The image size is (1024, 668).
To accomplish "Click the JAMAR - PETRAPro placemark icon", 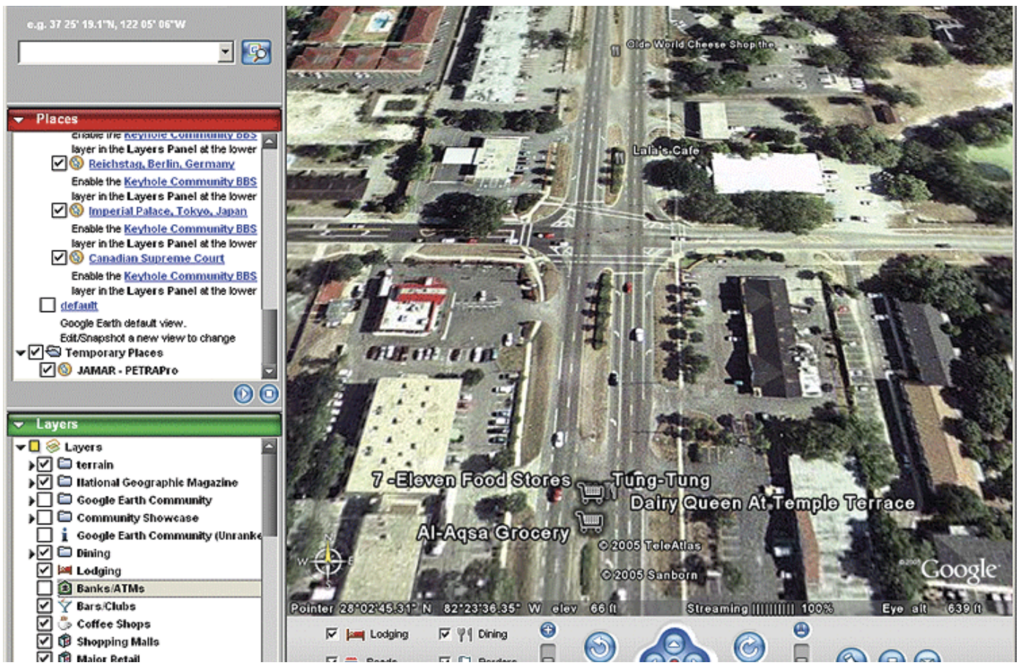I will coord(65,370).
